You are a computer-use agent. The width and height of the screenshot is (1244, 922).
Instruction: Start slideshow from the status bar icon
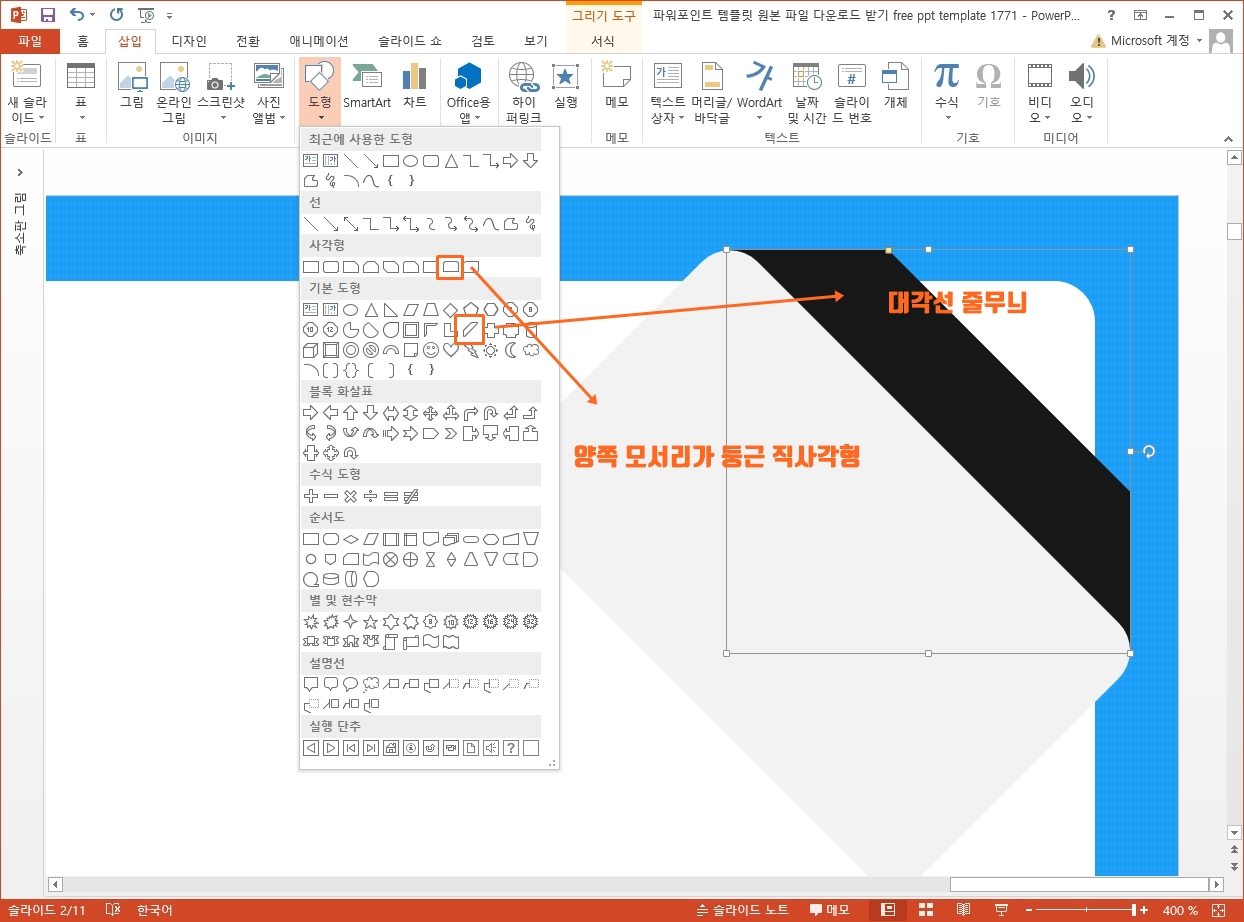(1001, 909)
